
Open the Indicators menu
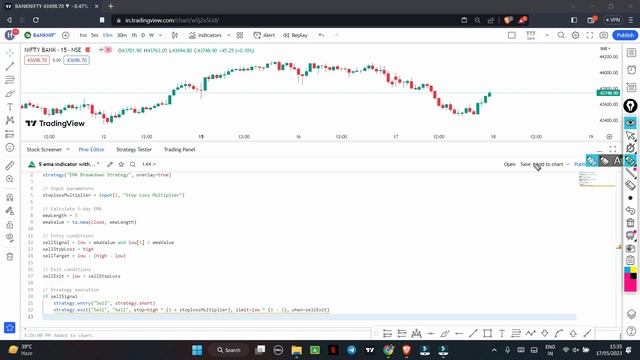pos(205,36)
